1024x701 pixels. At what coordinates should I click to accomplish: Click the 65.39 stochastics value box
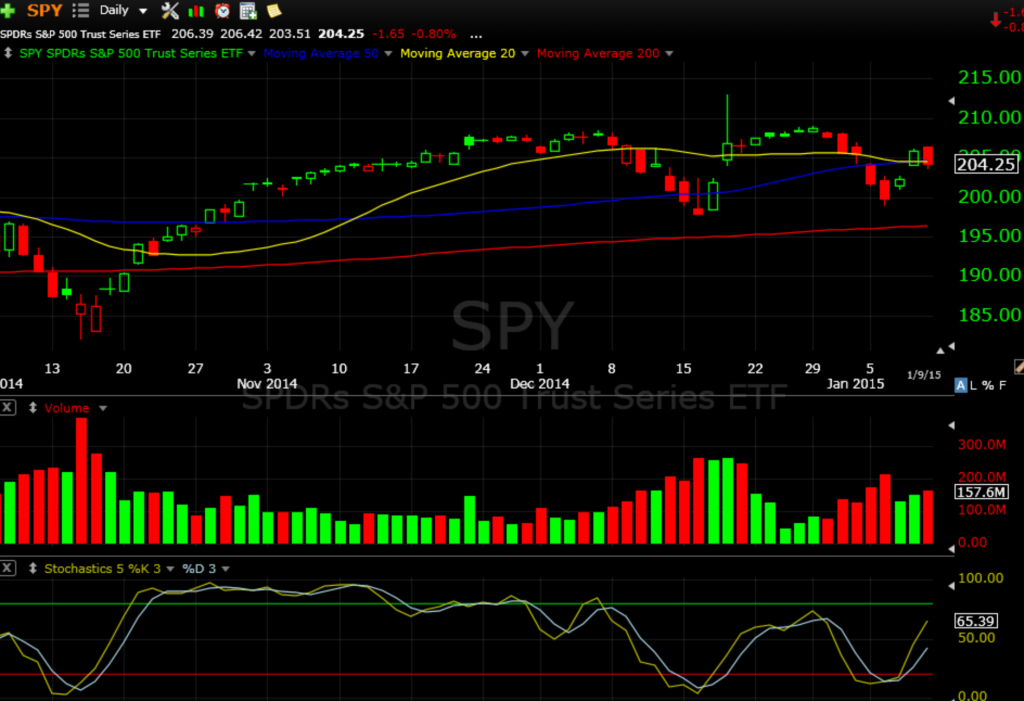976,621
